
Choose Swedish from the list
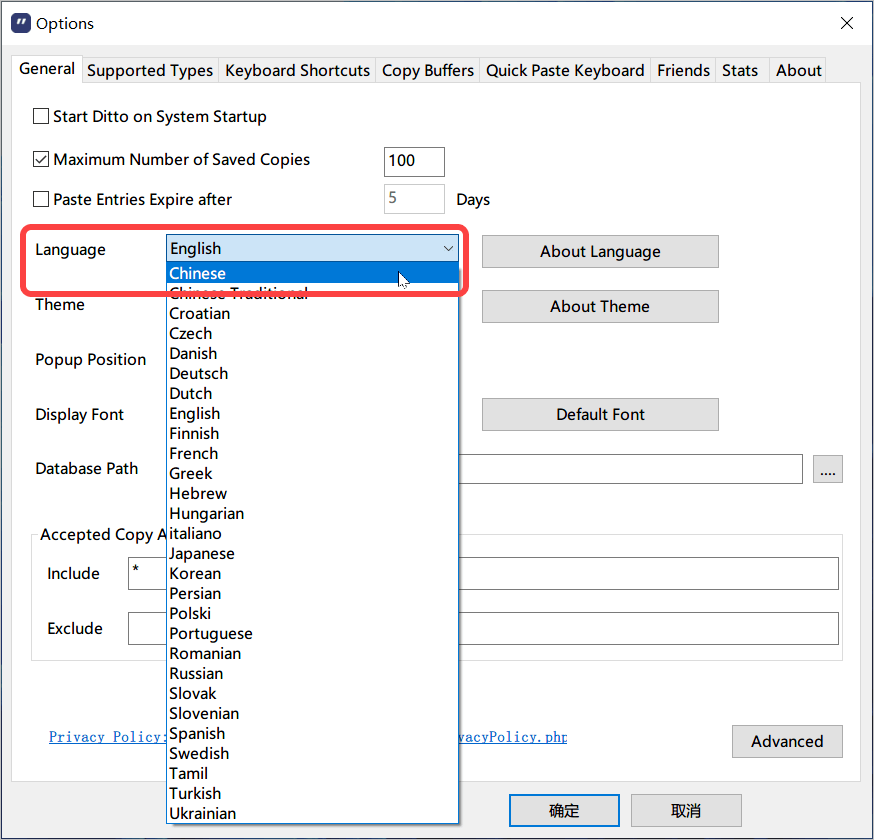coord(312,754)
